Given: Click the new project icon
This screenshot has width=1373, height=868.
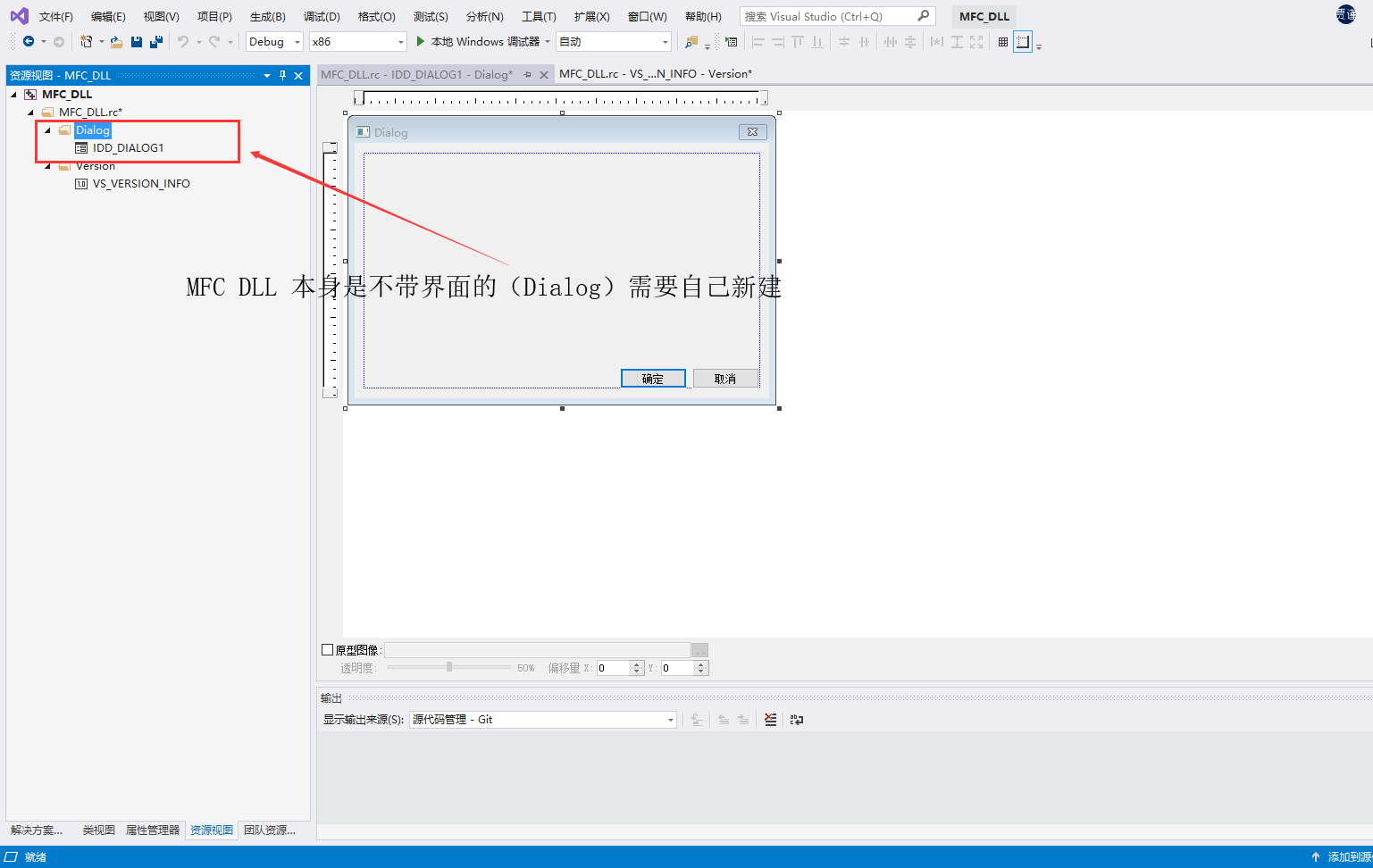Looking at the screenshot, I should click(x=87, y=41).
